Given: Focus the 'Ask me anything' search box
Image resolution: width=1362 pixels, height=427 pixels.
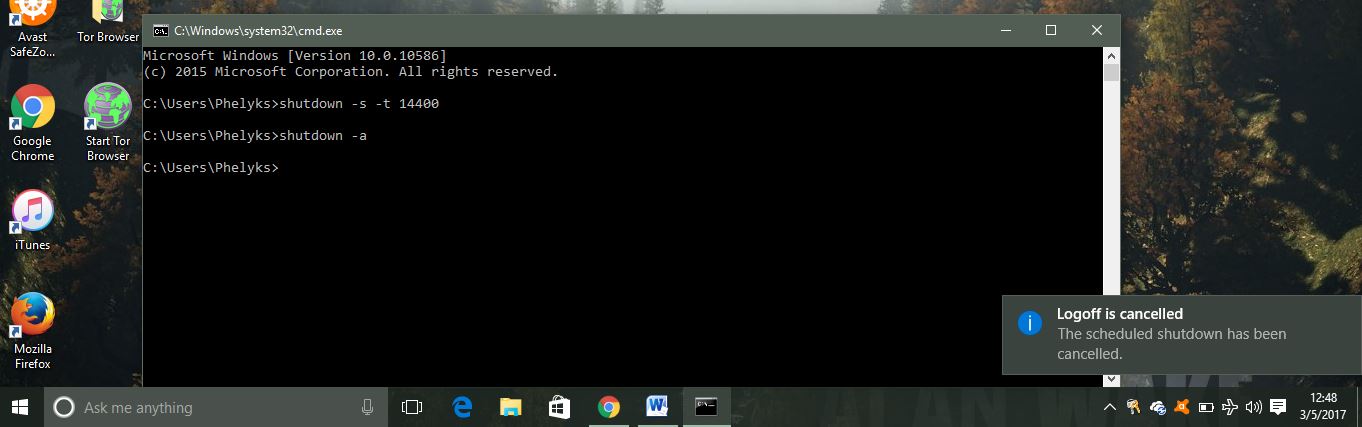Looking at the screenshot, I should (216, 407).
